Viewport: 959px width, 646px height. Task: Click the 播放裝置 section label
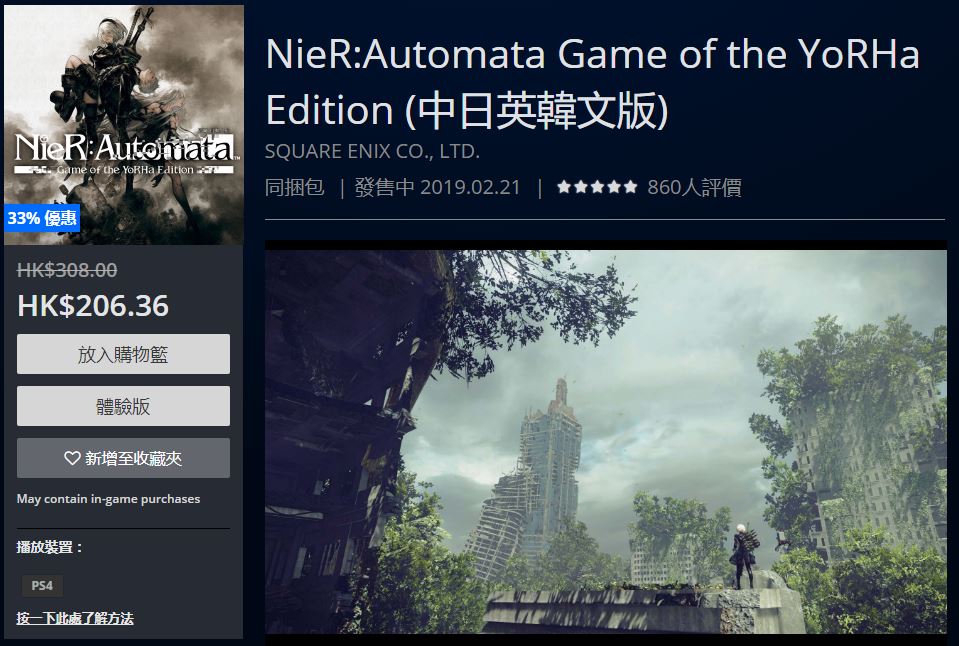coord(49,547)
